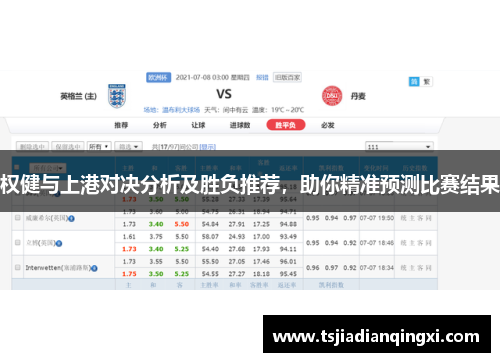
Task: Open info icon next to Interwetten
Action: click(x=94, y=268)
